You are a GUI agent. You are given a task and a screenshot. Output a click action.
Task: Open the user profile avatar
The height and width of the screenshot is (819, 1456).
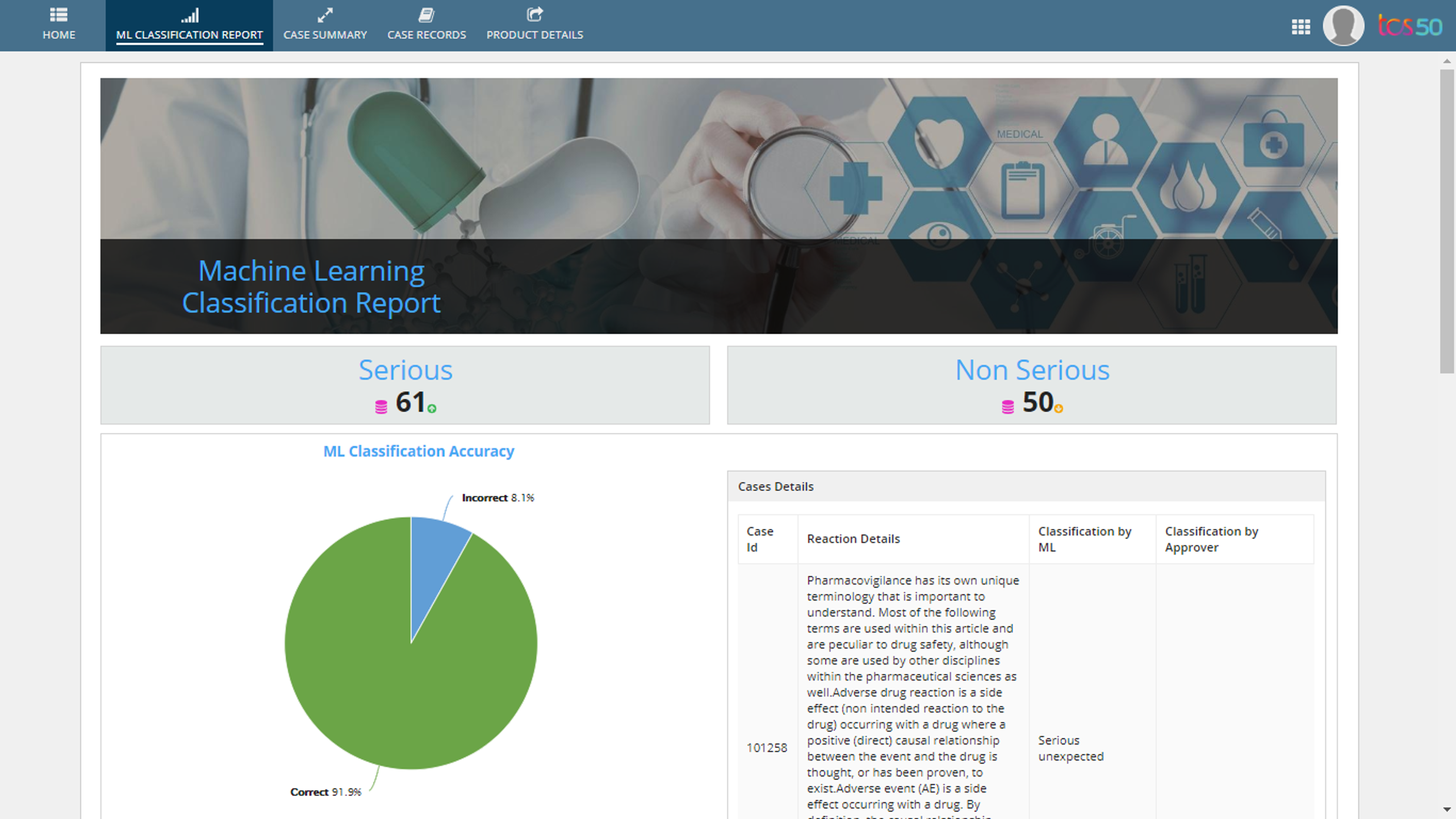pos(1343,25)
